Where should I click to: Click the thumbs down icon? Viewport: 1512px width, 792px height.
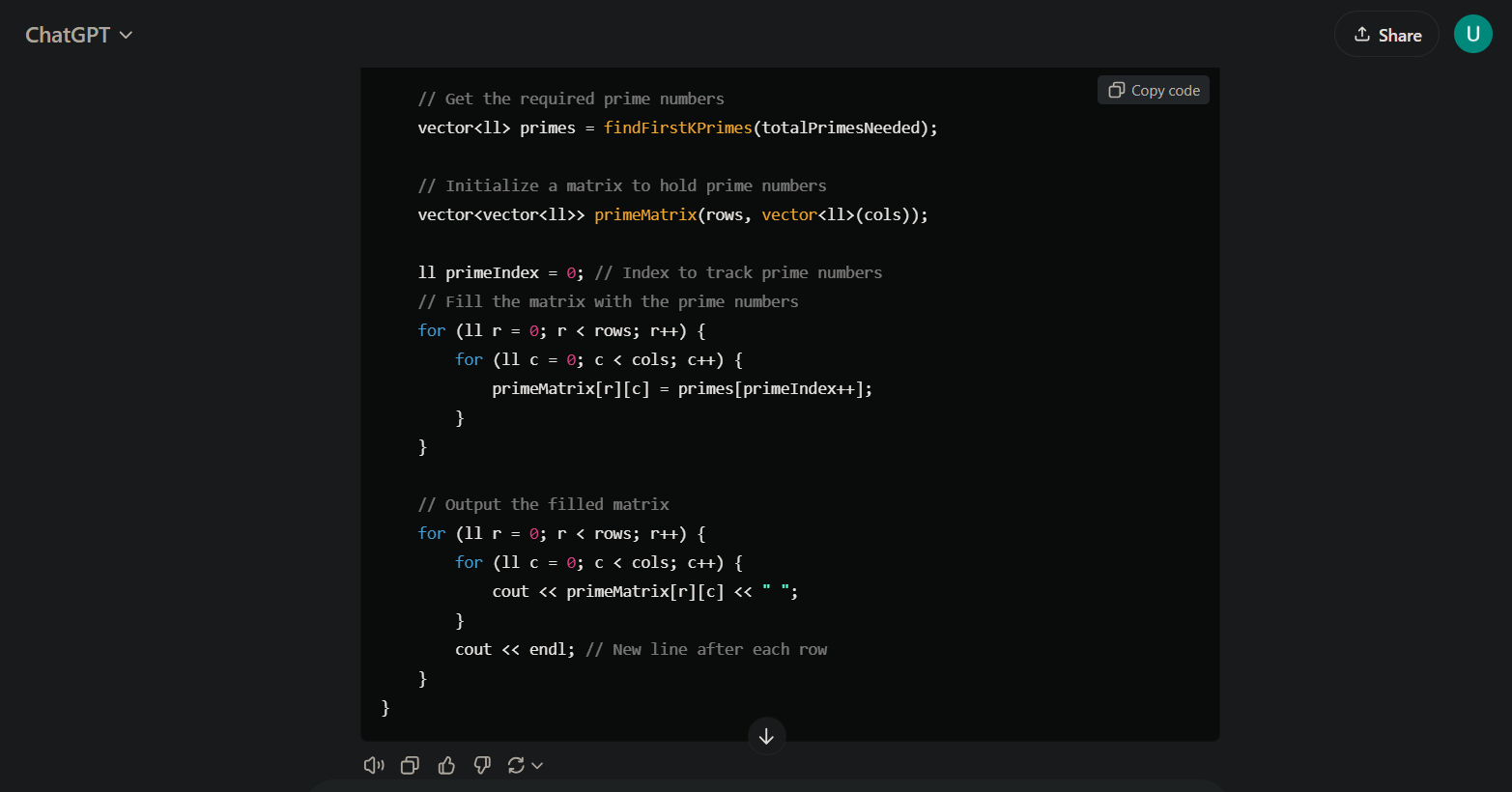[x=482, y=765]
